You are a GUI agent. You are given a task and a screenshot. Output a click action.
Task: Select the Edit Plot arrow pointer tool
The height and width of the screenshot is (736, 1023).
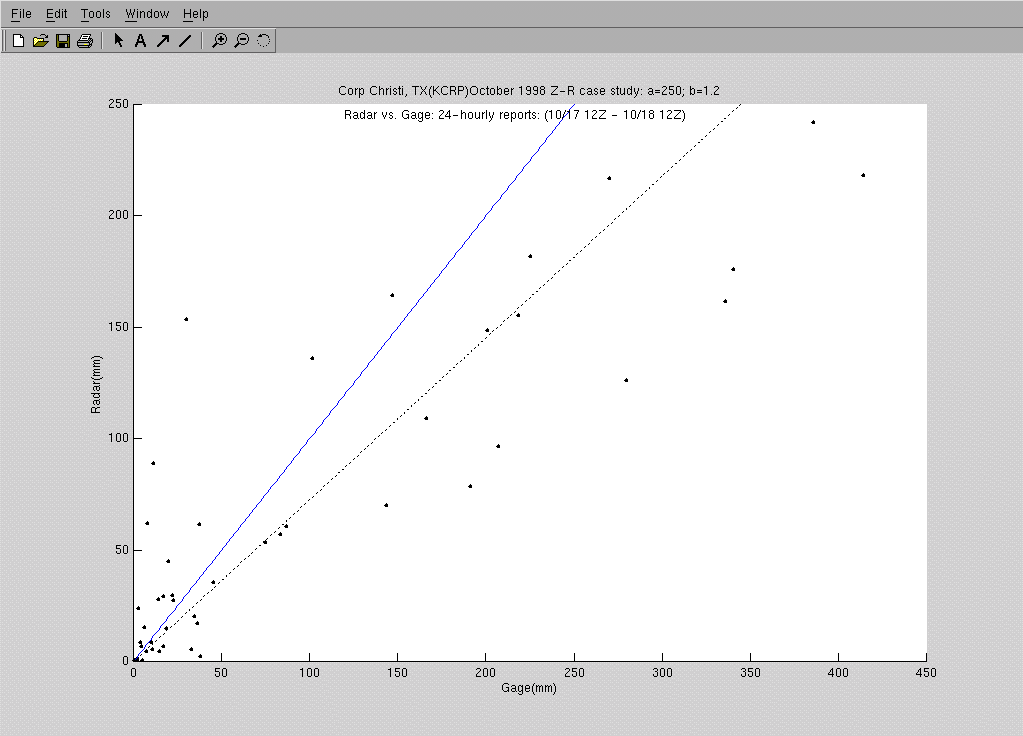118,40
